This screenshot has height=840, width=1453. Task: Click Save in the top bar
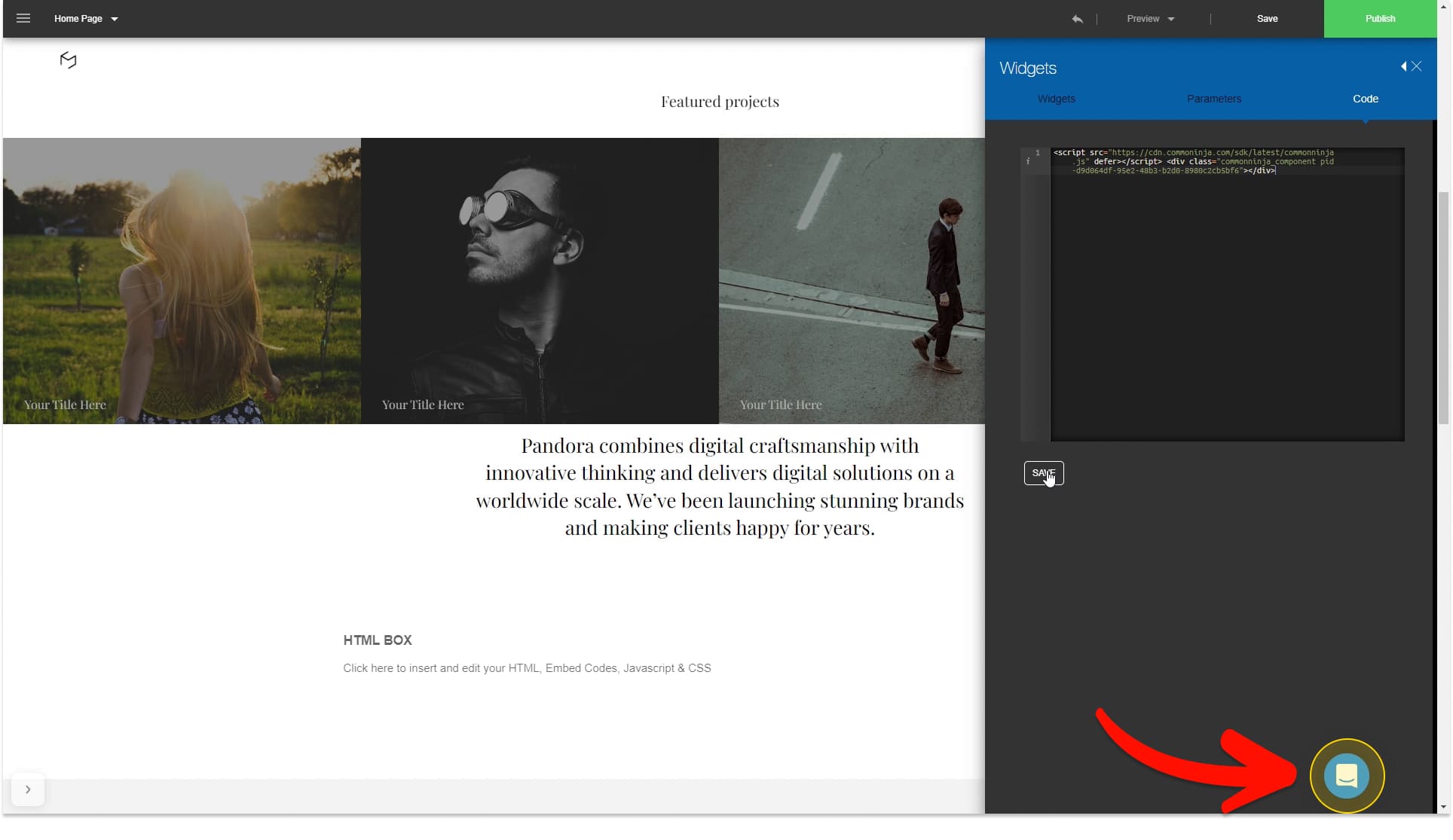coord(1267,19)
